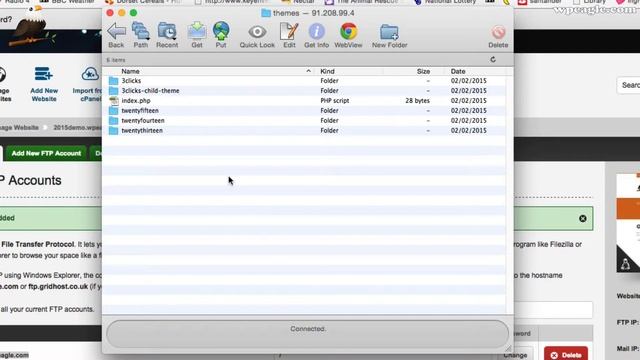Focus the Search field in browser page

[x=629, y=85]
